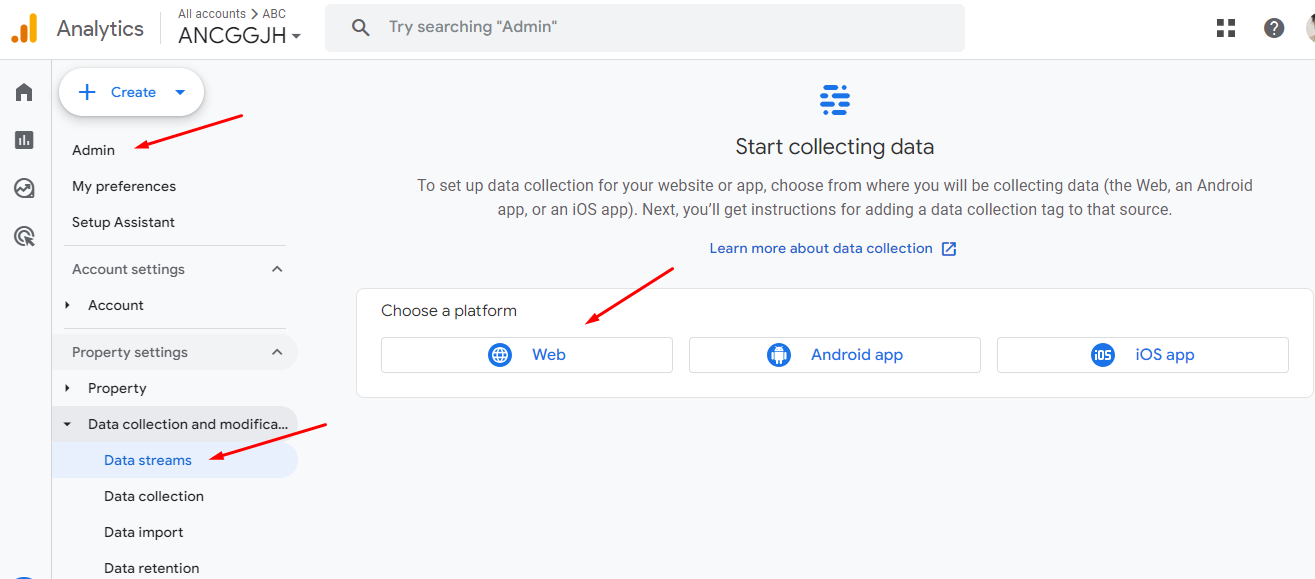Open the Reports icon in sidebar
Viewport: 1315px width, 579px height.
point(24,140)
